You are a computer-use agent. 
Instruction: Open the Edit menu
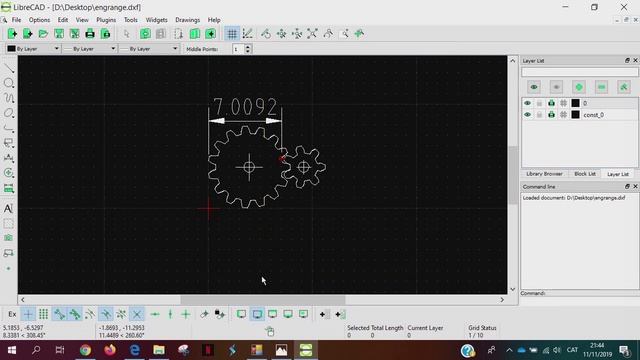62,20
